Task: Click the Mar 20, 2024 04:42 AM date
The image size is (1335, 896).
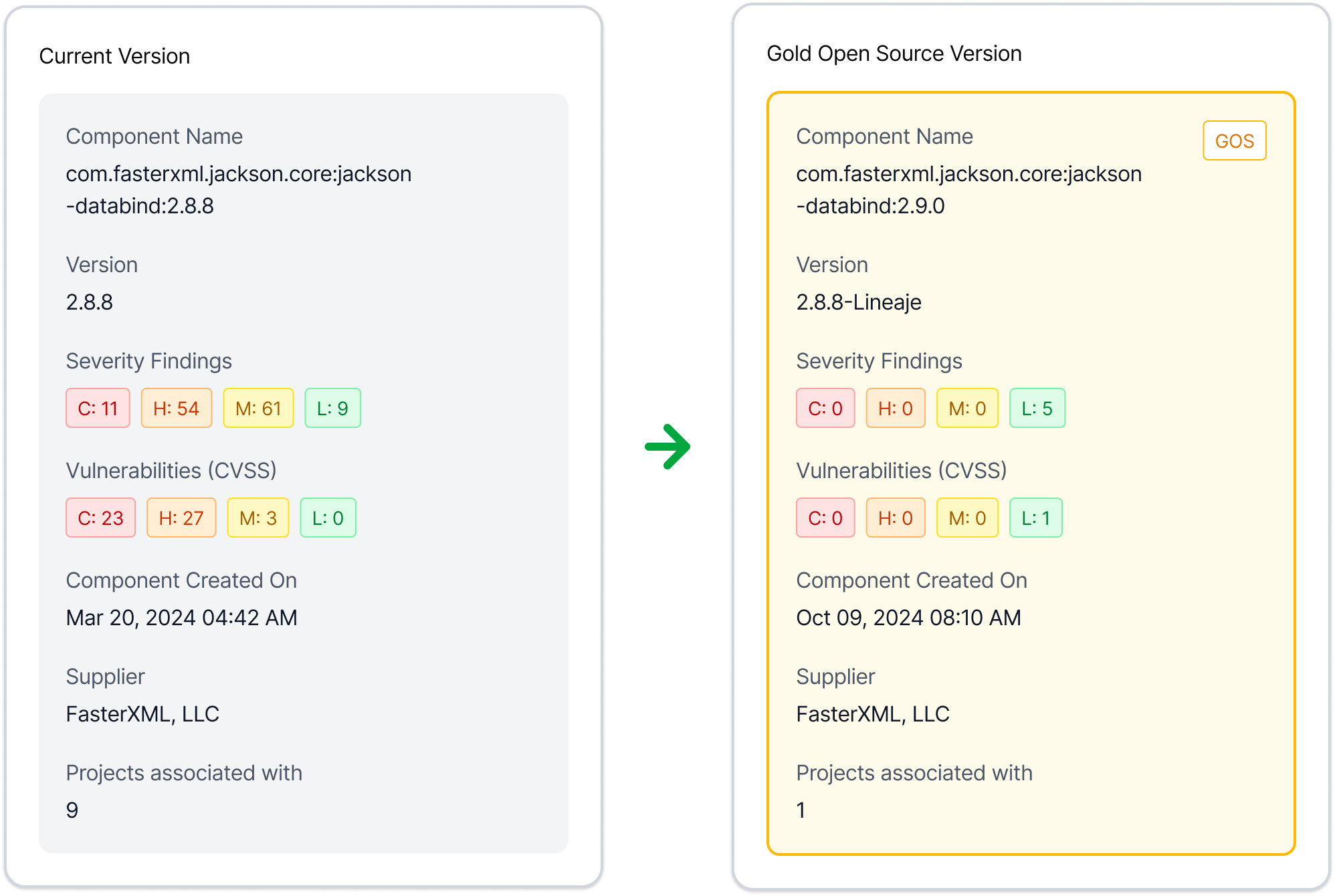Action: [x=181, y=618]
